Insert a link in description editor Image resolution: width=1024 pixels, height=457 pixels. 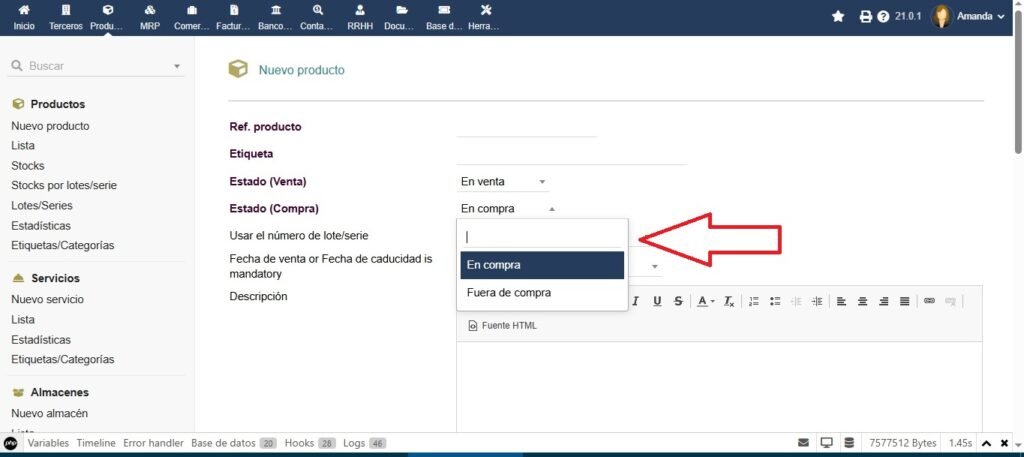point(929,301)
